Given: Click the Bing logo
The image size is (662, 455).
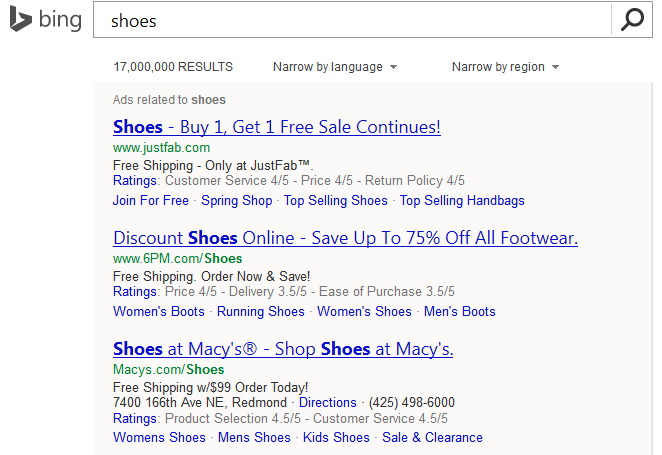Looking at the screenshot, I should pos(46,20).
